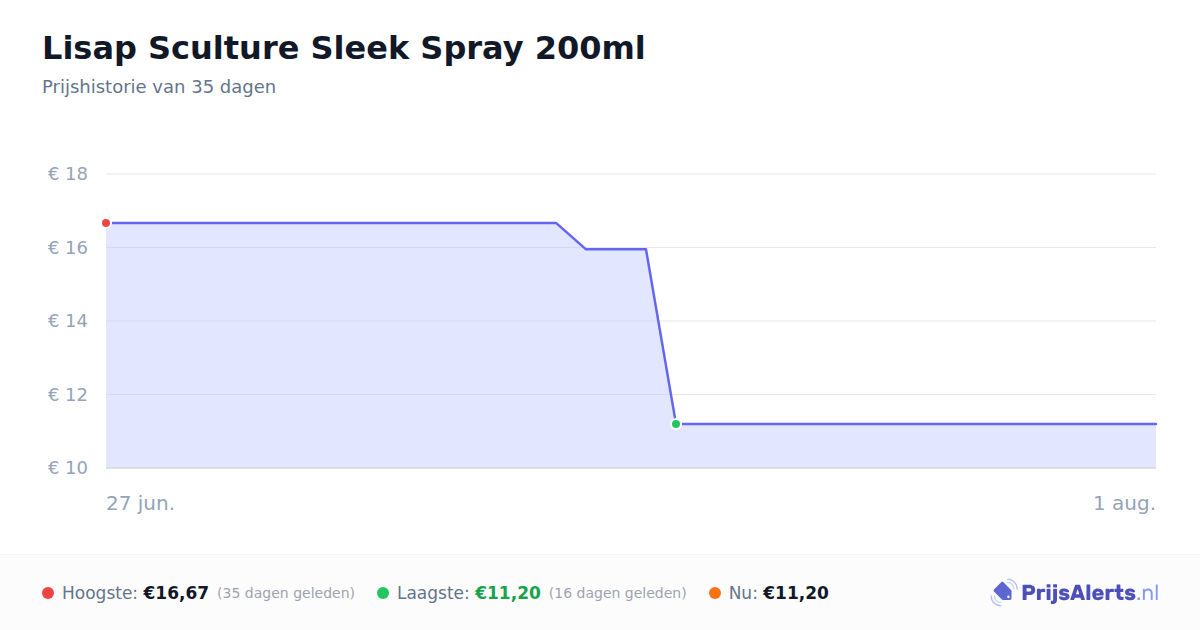Click the € 12 axis label
Image resolution: width=1200 pixels, height=630 pixels.
pos(68,395)
